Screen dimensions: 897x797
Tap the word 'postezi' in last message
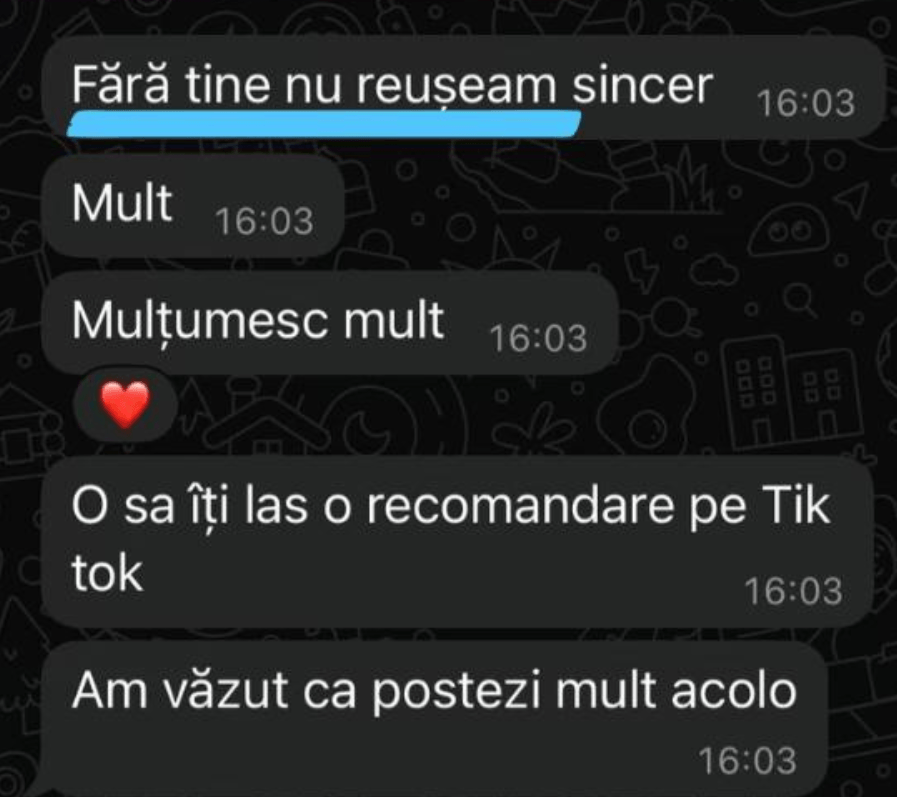point(457,692)
